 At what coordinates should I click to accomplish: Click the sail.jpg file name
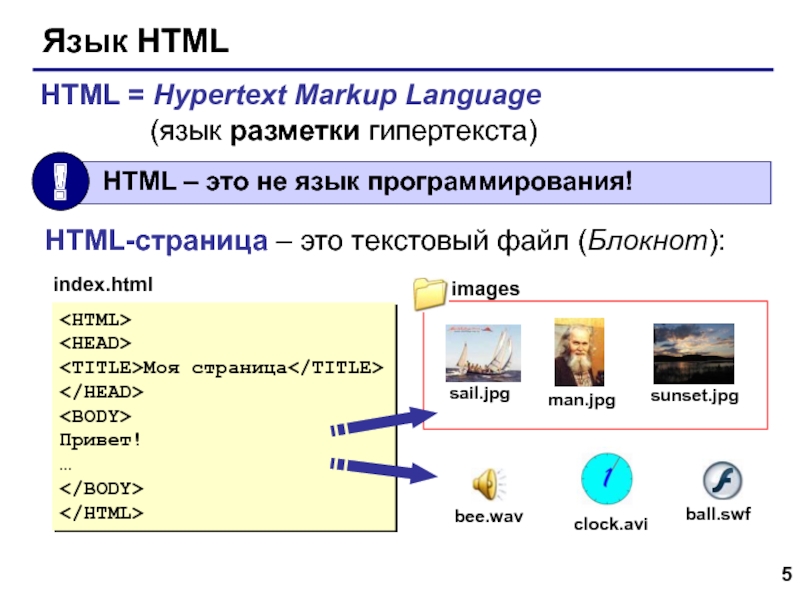479,394
